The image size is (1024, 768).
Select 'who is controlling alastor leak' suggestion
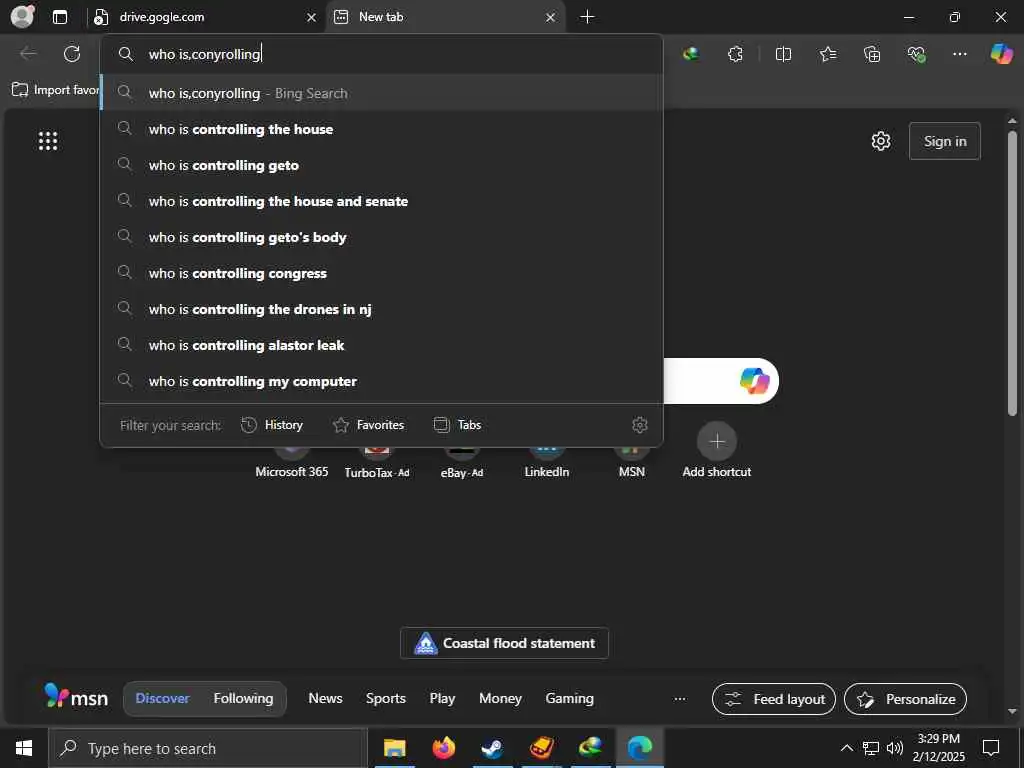click(x=381, y=345)
